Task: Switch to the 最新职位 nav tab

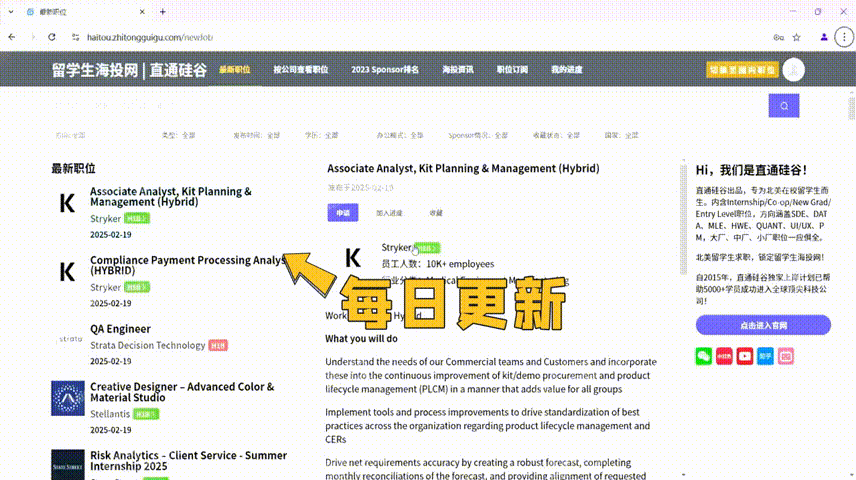Action: coord(235,69)
